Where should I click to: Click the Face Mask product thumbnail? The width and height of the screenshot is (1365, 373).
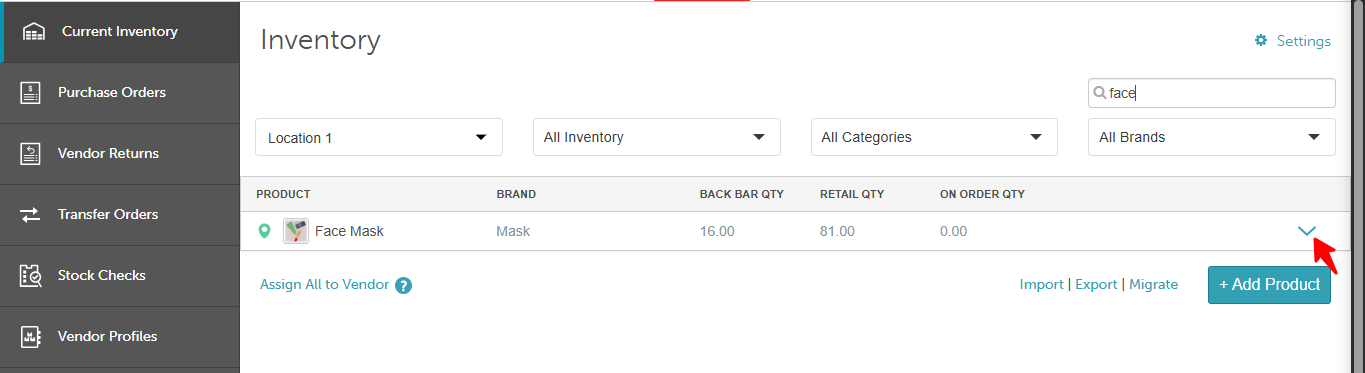(295, 231)
